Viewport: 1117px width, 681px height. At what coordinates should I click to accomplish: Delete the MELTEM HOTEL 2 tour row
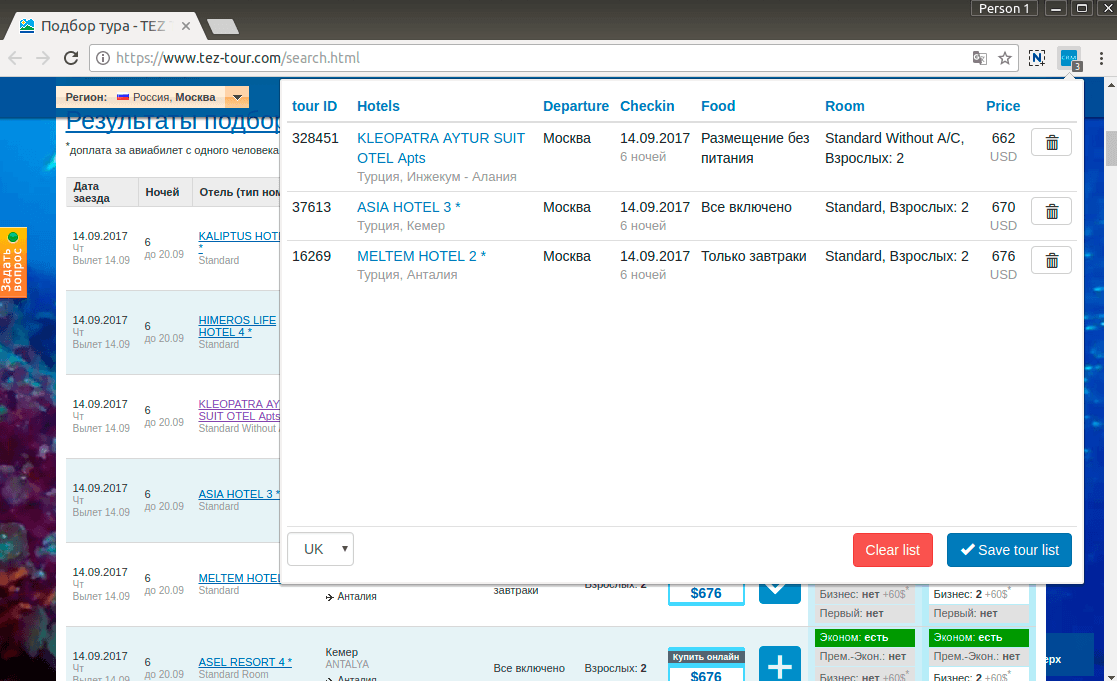[x=1051, y=261]
